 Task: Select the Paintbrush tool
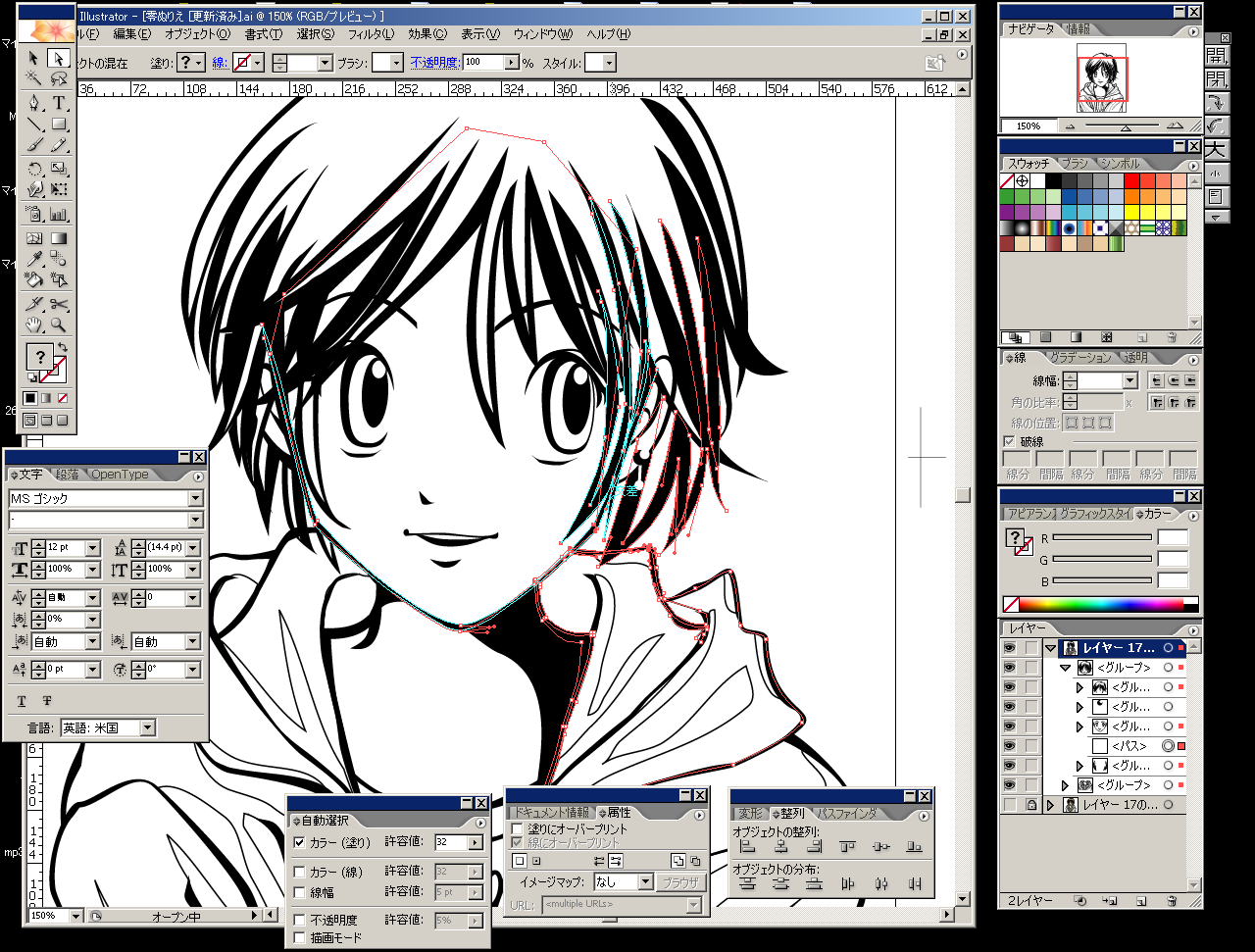(34, 145)
